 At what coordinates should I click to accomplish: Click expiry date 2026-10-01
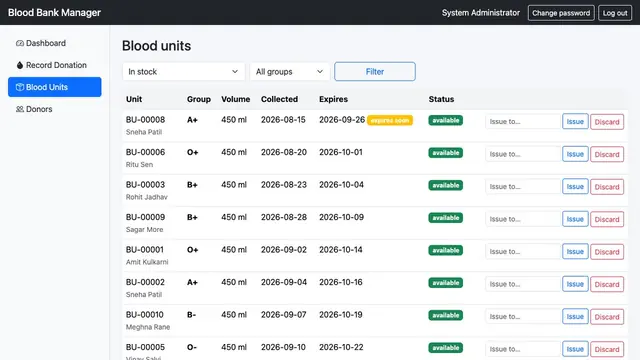point(341,152)
